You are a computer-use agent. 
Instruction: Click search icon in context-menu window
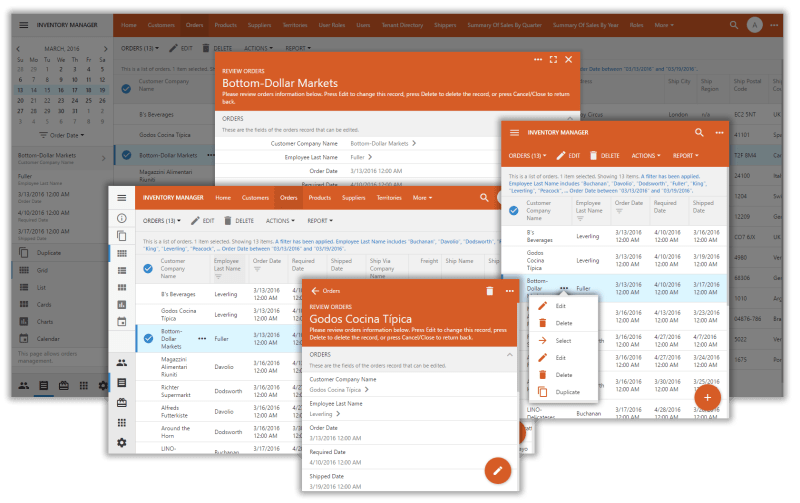699,133
